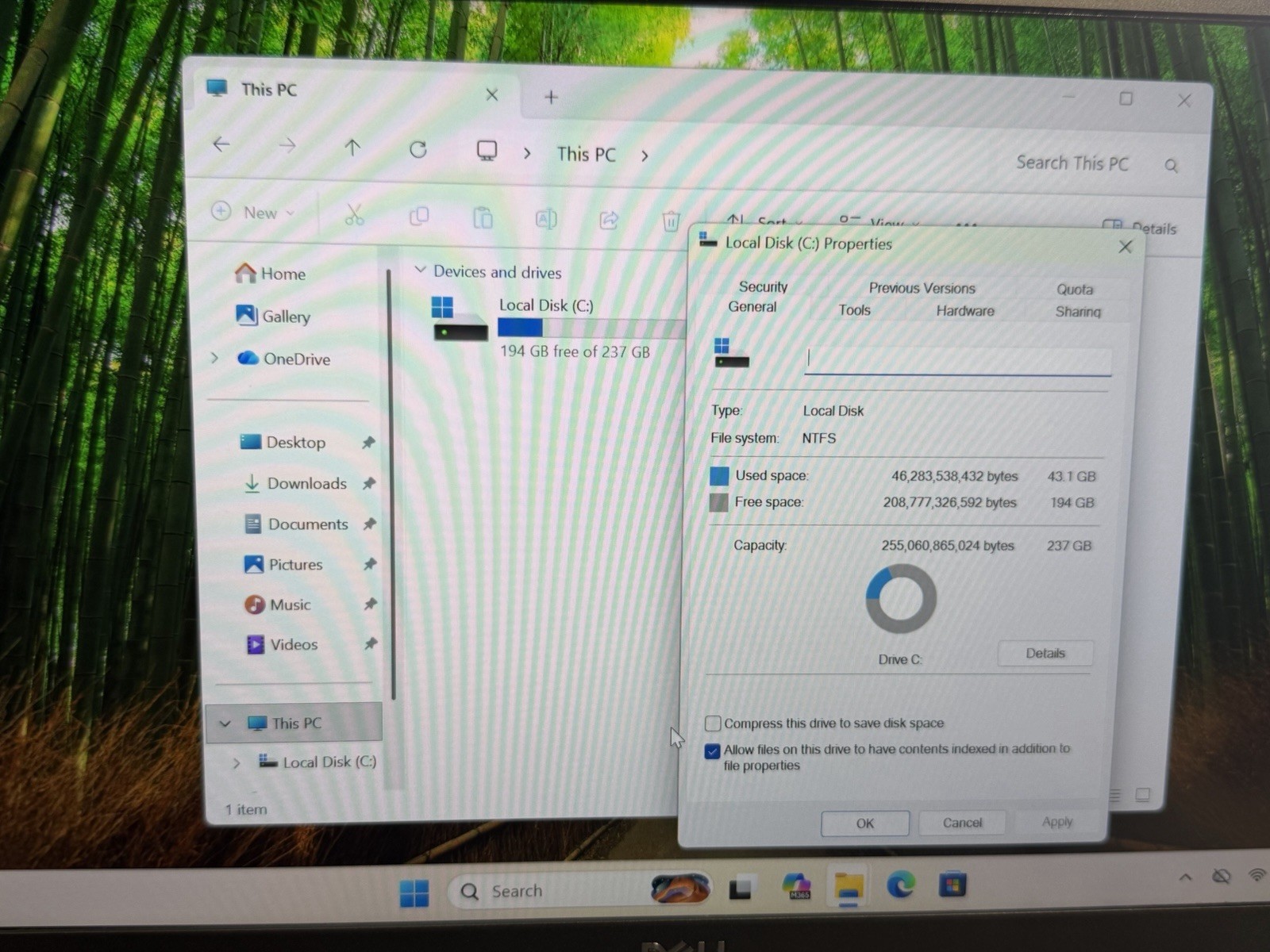
Task: Collapse the This PC tree node
Action: point(225,724)
